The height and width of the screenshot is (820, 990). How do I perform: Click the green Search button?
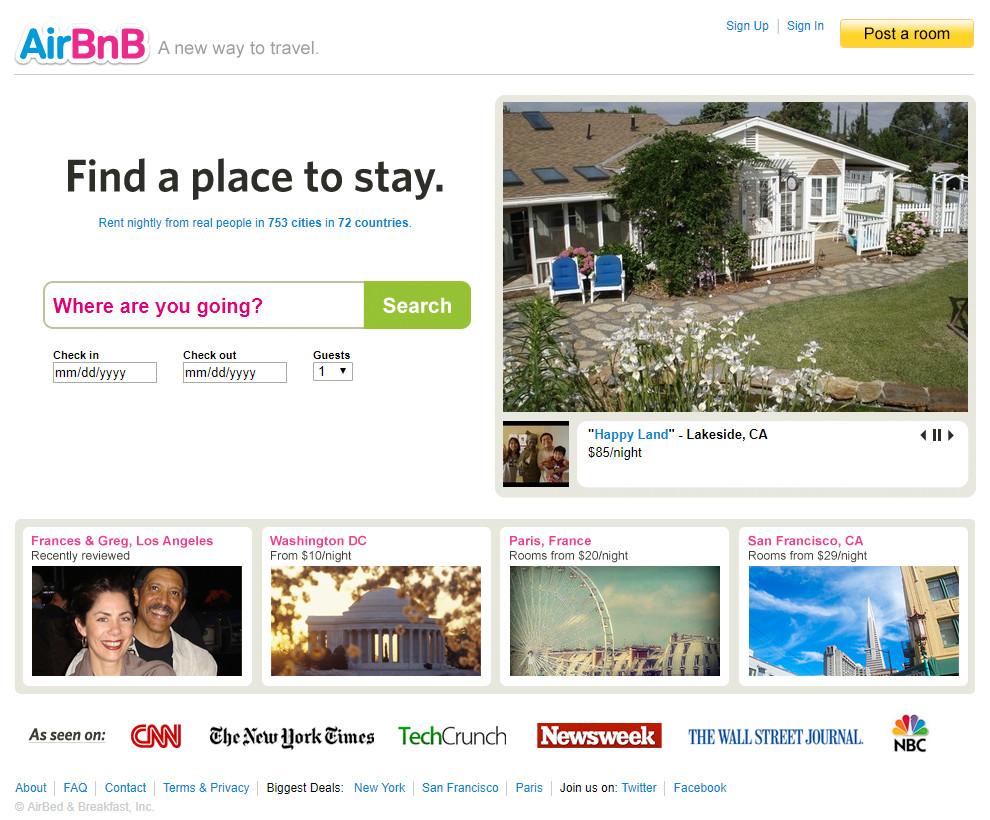pyautogui.click(x=417, y=306)
